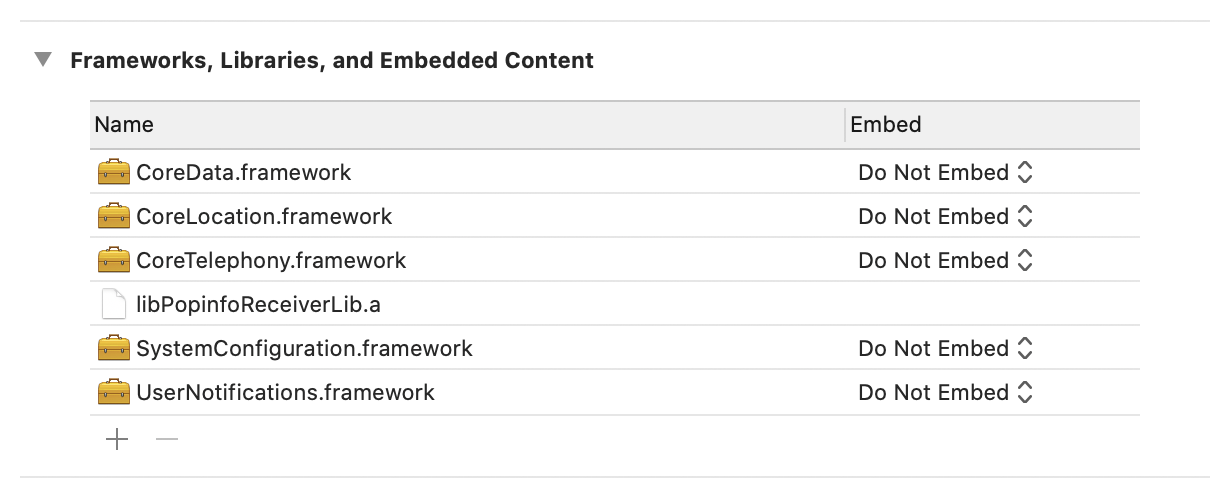Image resolution: width=1228 pixels, height=500 pixels.
Task: Click the UserNotifications.framework toolbox icon
Action: [x=114, y=392]
